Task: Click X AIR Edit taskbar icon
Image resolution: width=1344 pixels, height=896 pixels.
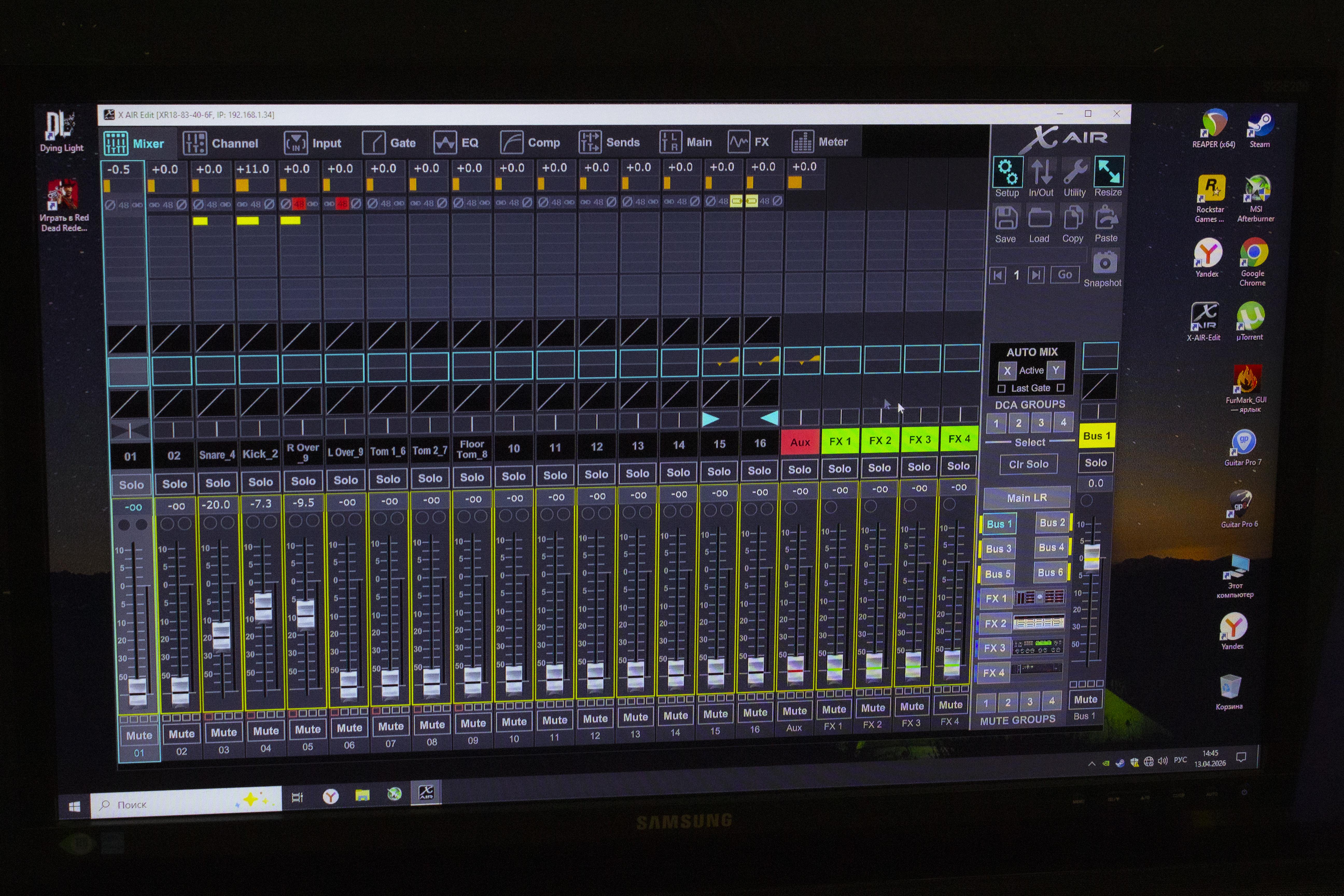Action: 426,793
